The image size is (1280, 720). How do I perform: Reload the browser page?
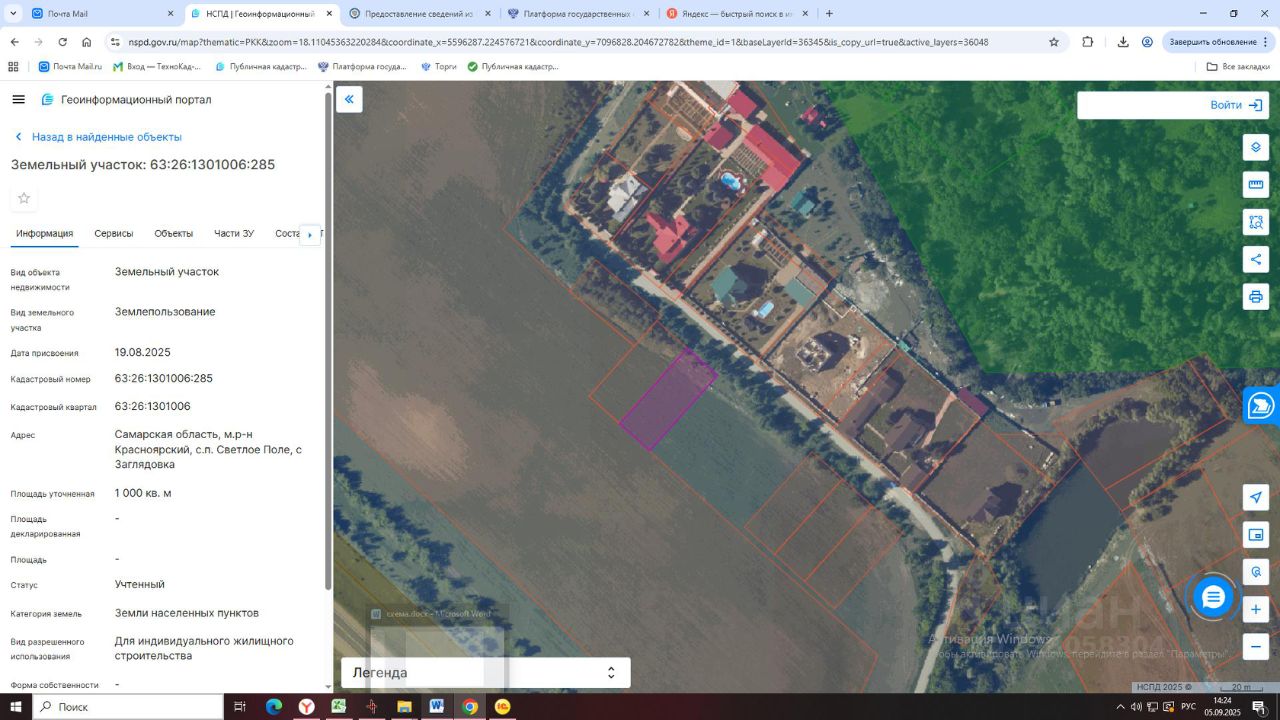pos(63,42)
